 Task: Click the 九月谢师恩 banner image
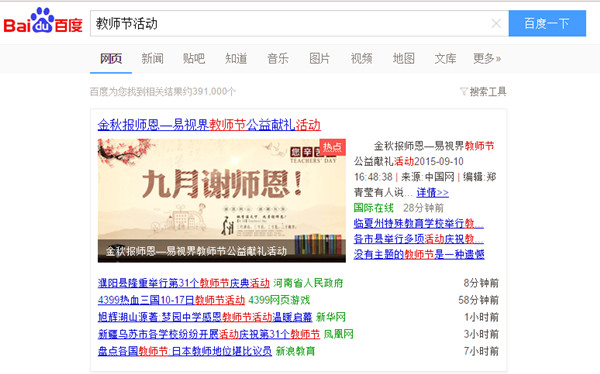tap(222, 200)
